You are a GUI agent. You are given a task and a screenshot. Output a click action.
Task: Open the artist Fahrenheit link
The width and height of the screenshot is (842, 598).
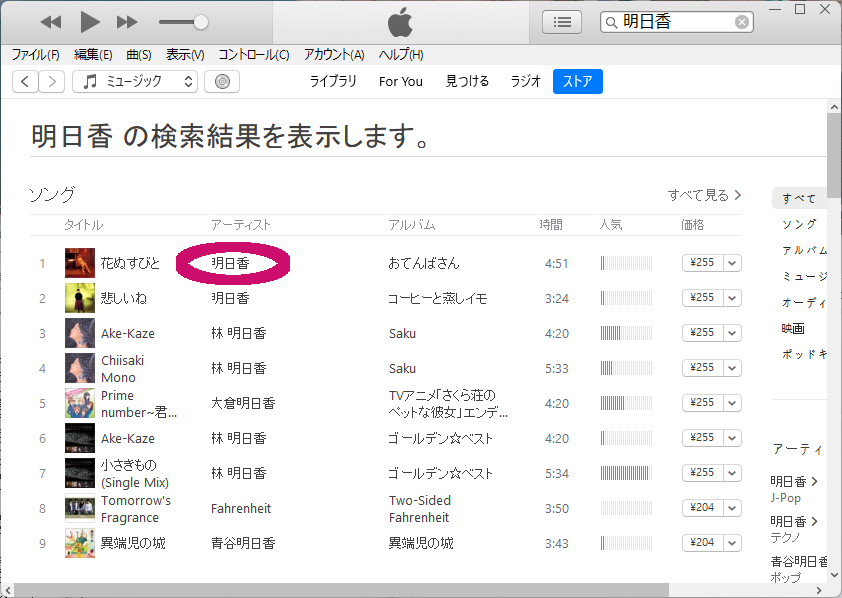(241, 508)
